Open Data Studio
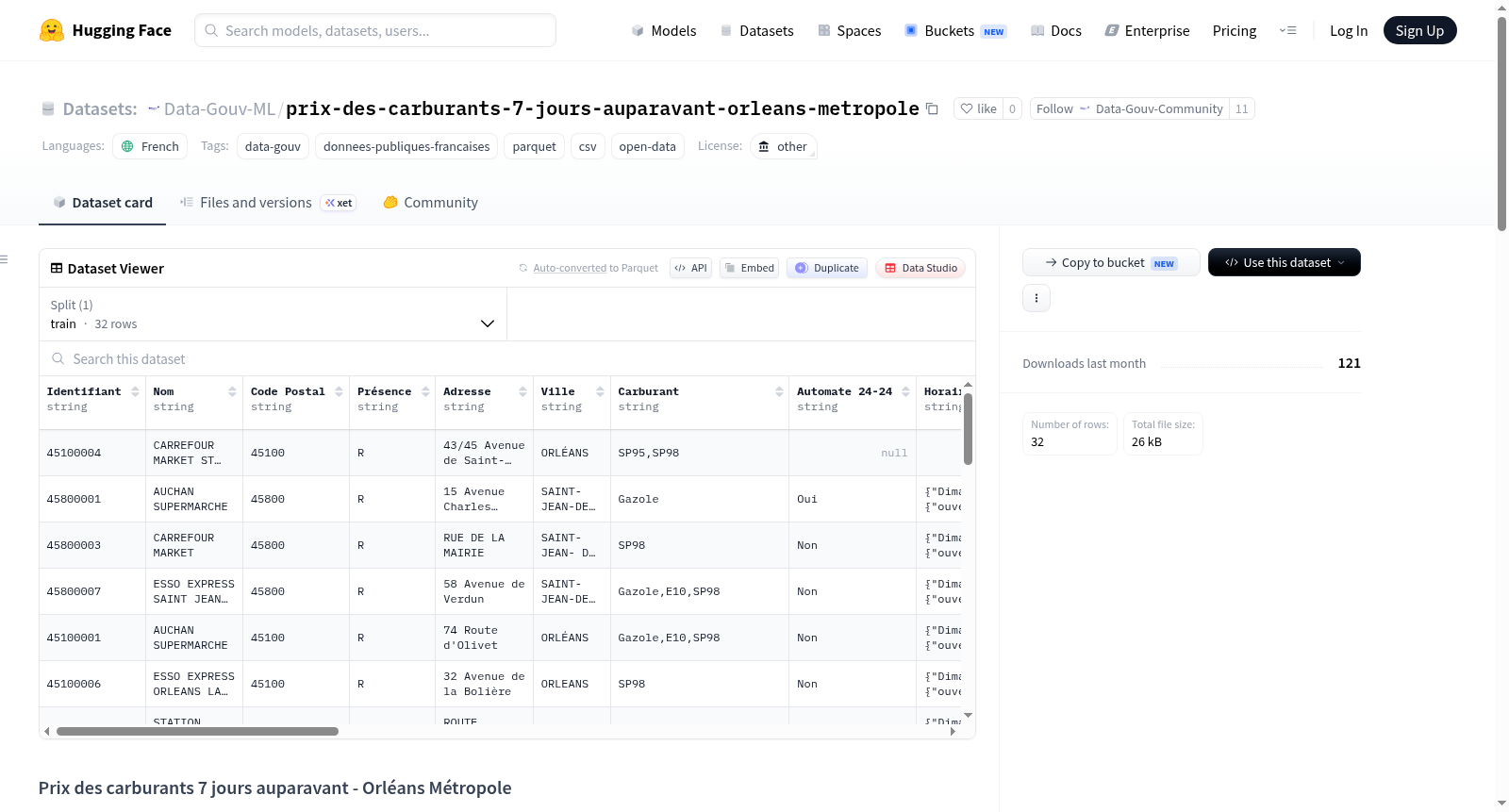Screen dimensions: 1509x812 tap(920, 268)
